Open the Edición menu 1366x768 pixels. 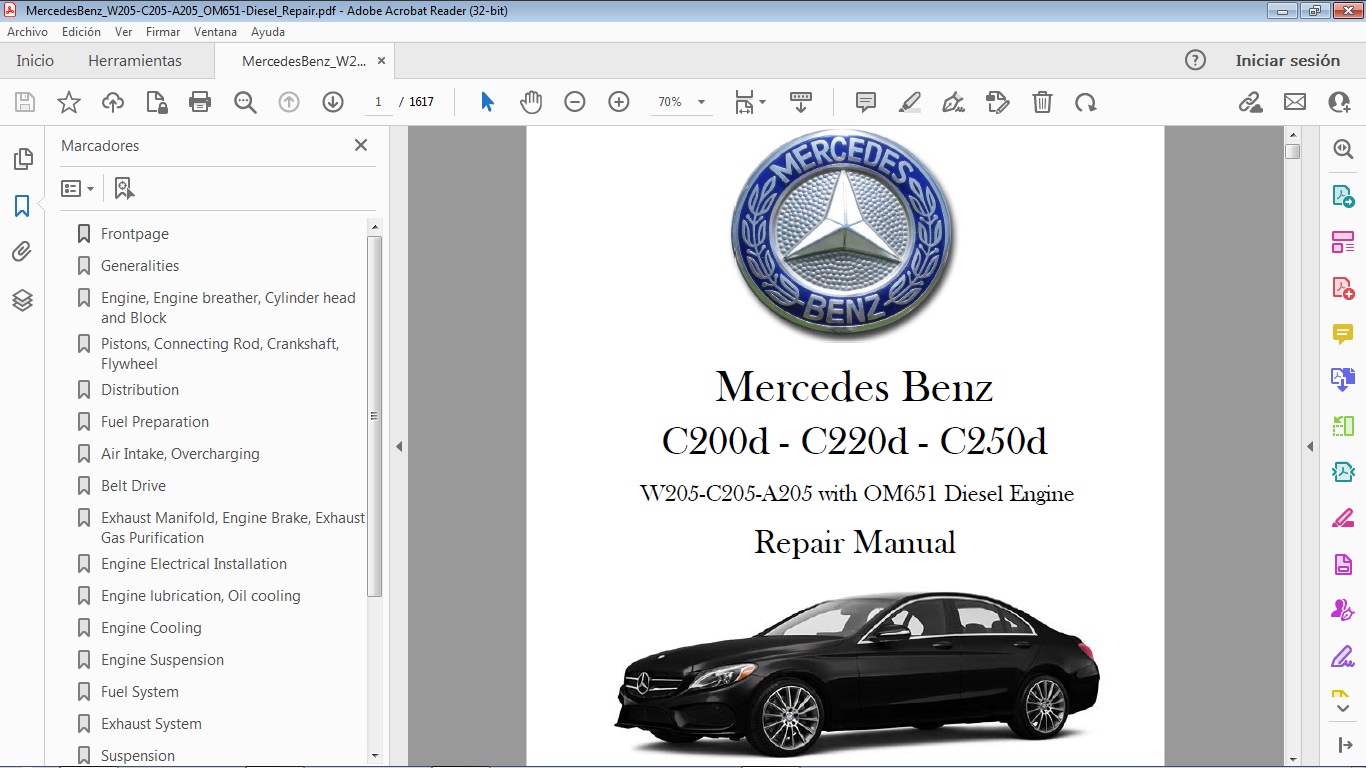coord(81,31)
